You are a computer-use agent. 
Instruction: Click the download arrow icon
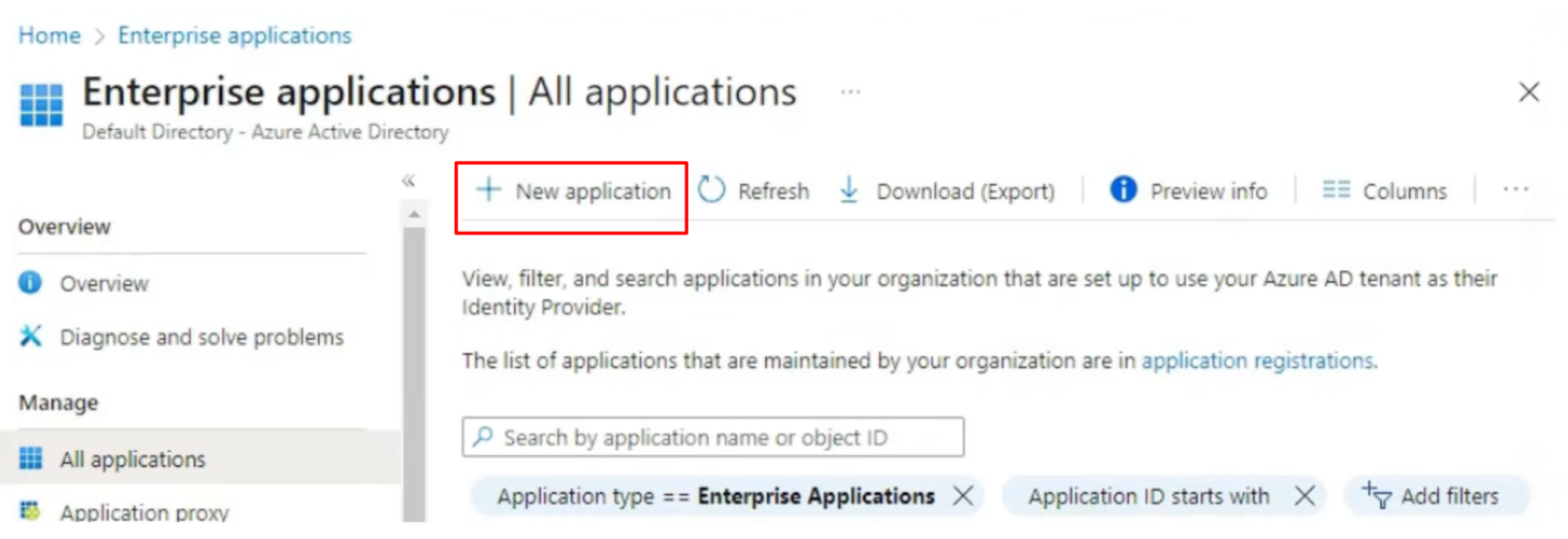tap(849, 190)
